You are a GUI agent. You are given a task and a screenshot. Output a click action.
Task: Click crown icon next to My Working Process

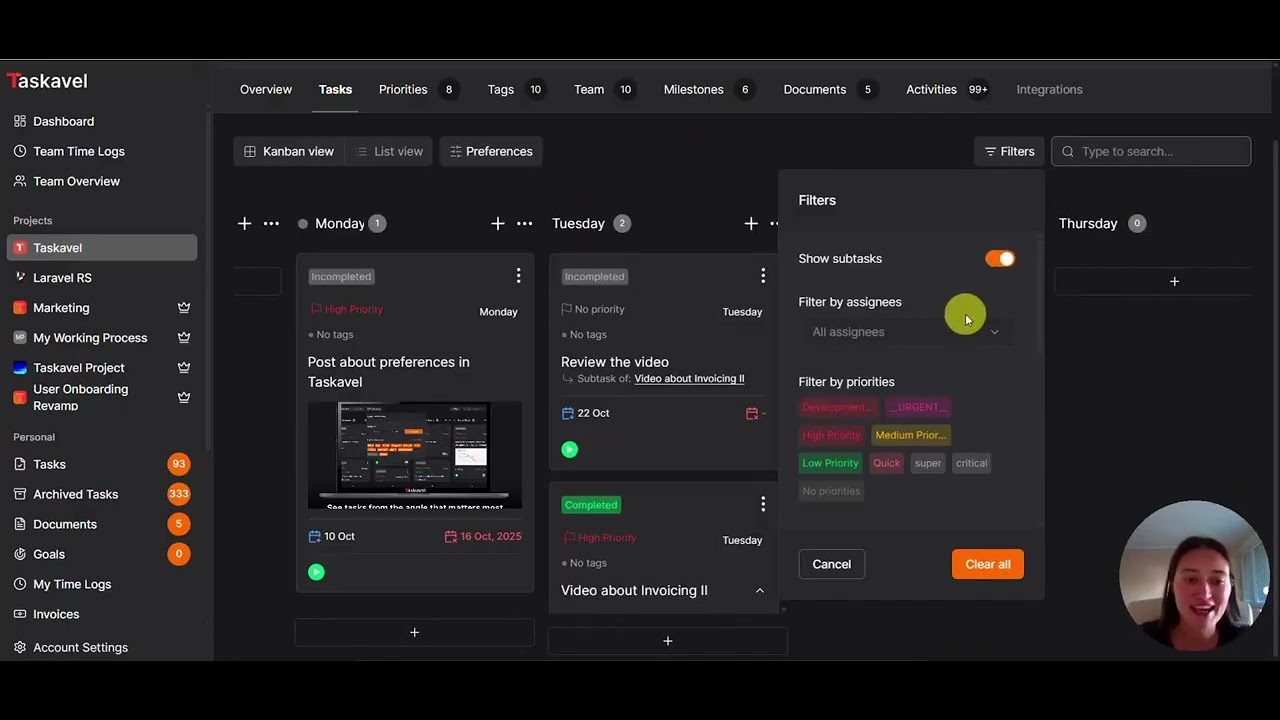tap(184, 338)
